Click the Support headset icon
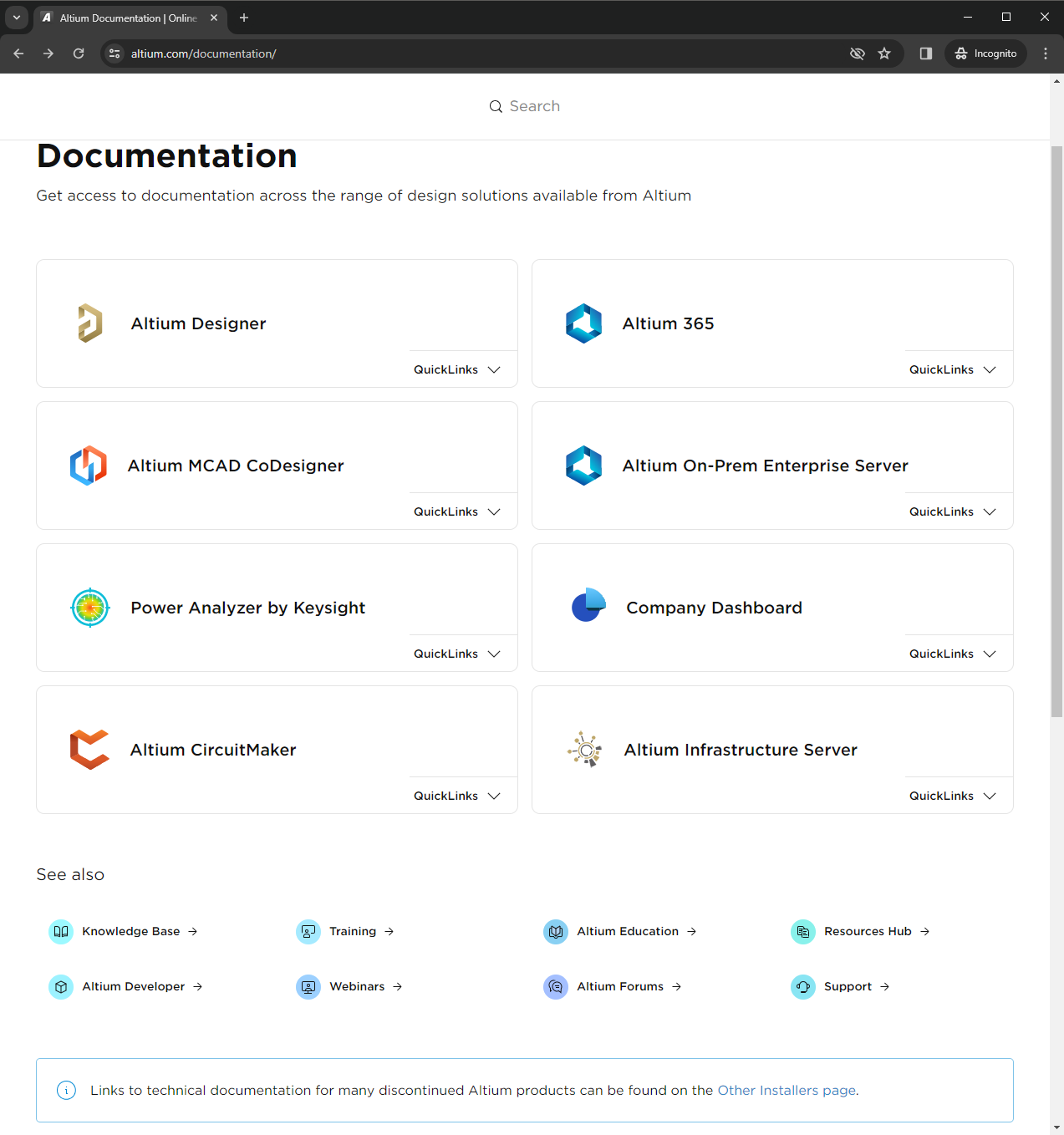This screenshot has width=1064, height=1135. pos(803,986)
